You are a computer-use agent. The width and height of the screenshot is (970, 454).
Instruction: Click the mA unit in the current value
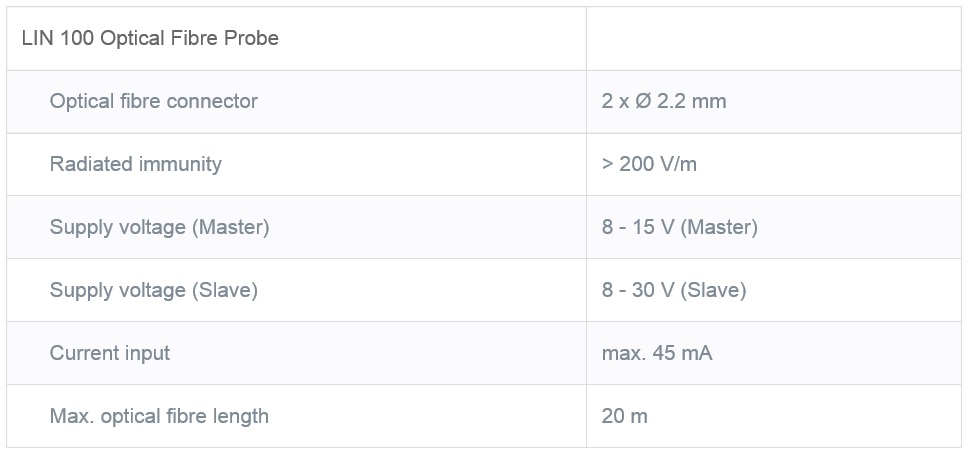pyautogui.click(x=698, y=353)
